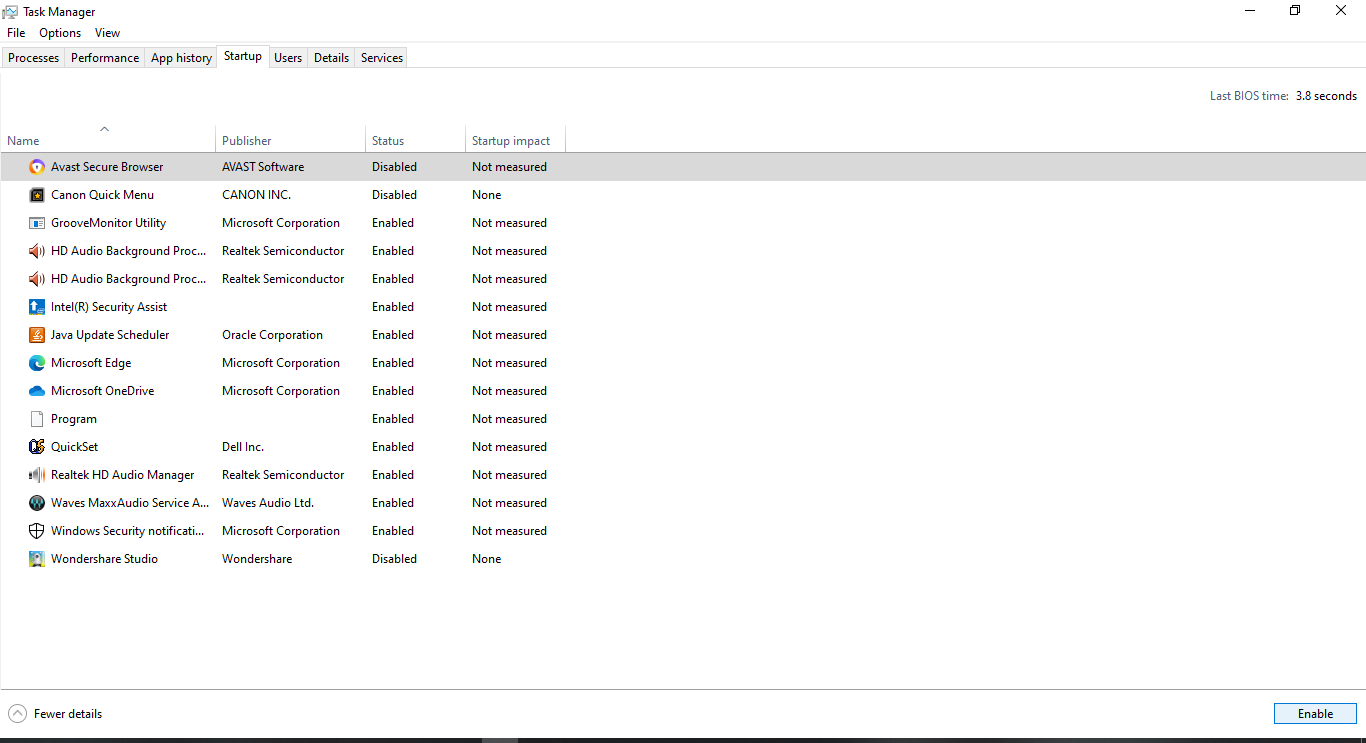Click the Enabled status of the Program row
The width and height of the screenshot is (1366, 743).
(x=393, y=419)
